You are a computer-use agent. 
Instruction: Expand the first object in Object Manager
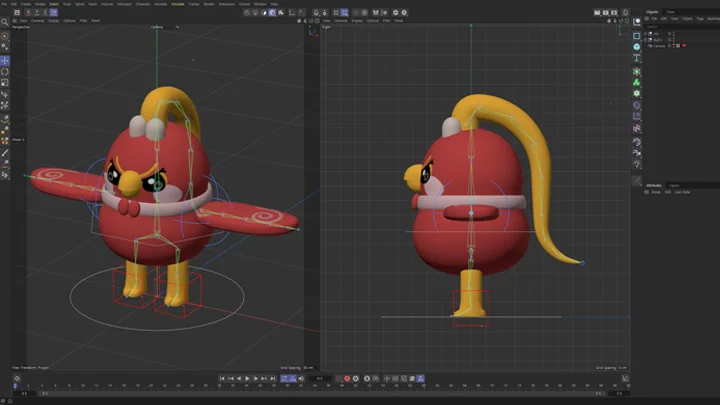click(x=645, y=34)
